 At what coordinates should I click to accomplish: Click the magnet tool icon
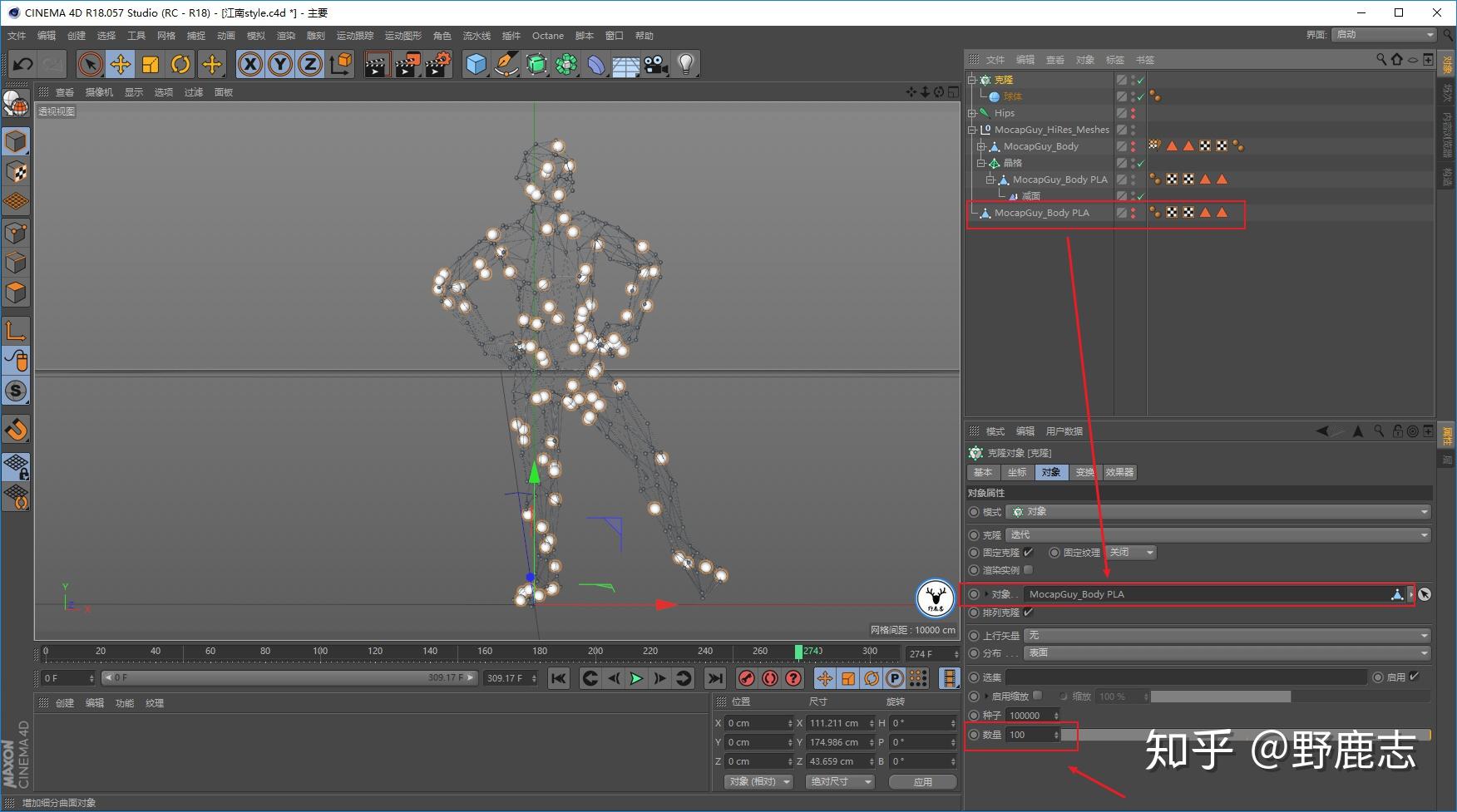(16, 430)
